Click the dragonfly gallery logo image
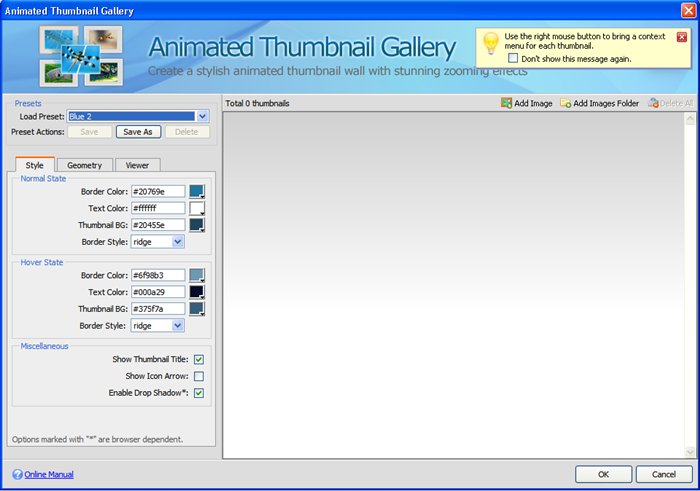700x491 pixels. point(81,56)
